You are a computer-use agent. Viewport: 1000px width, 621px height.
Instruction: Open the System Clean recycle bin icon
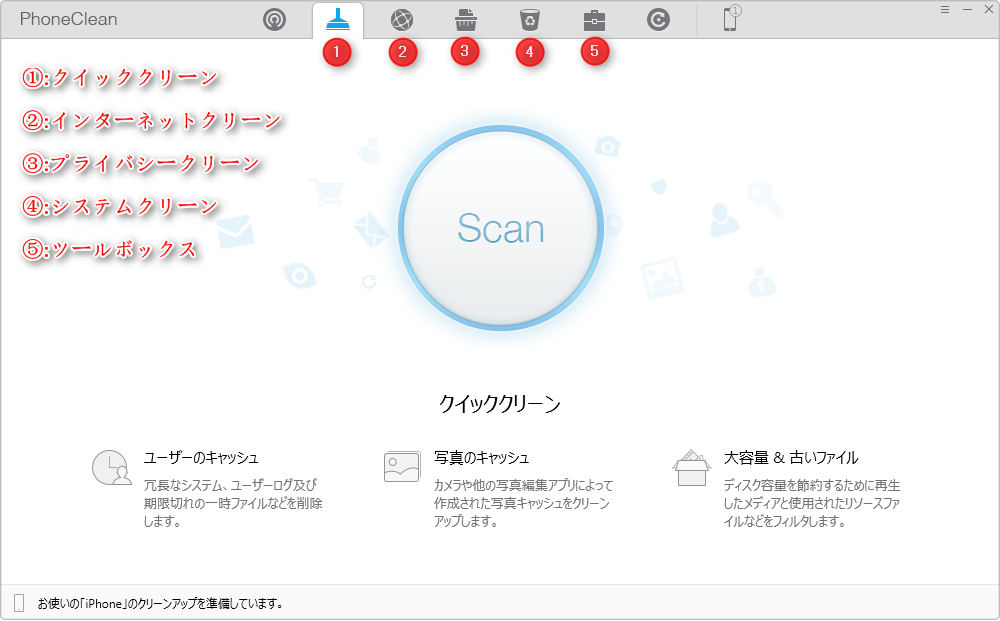(x=530, y=20)
